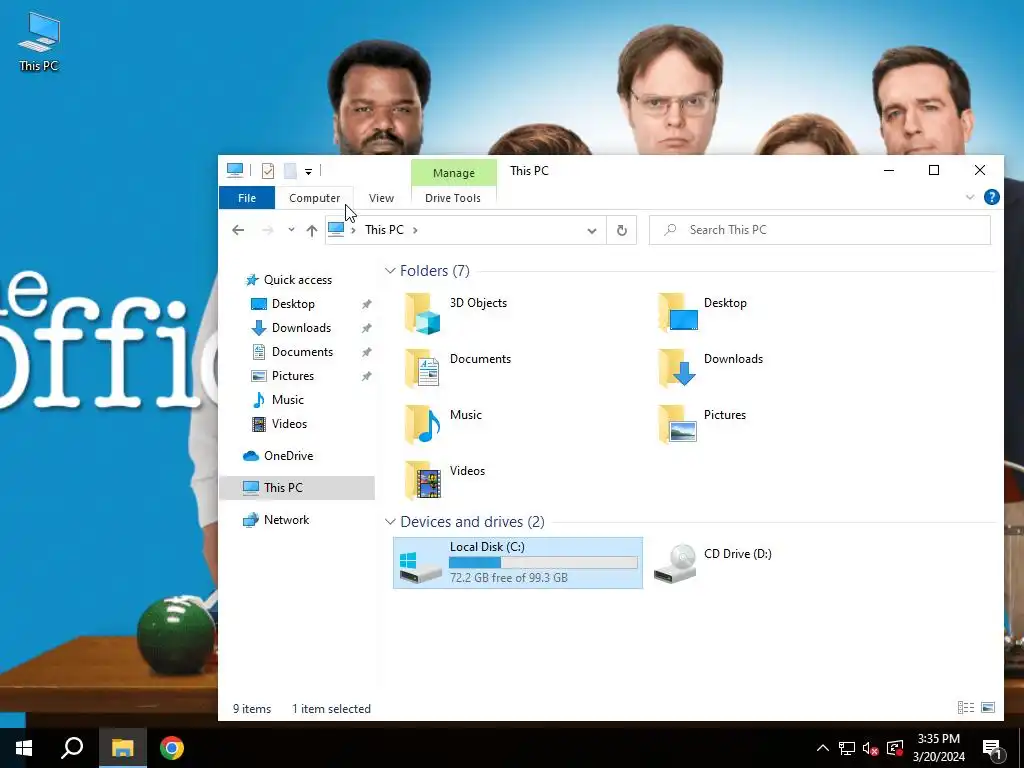The width and height of the screenshot is (1024, 768).
Task: Open the recent locations dropdown arrow
Action: [291, 230]
